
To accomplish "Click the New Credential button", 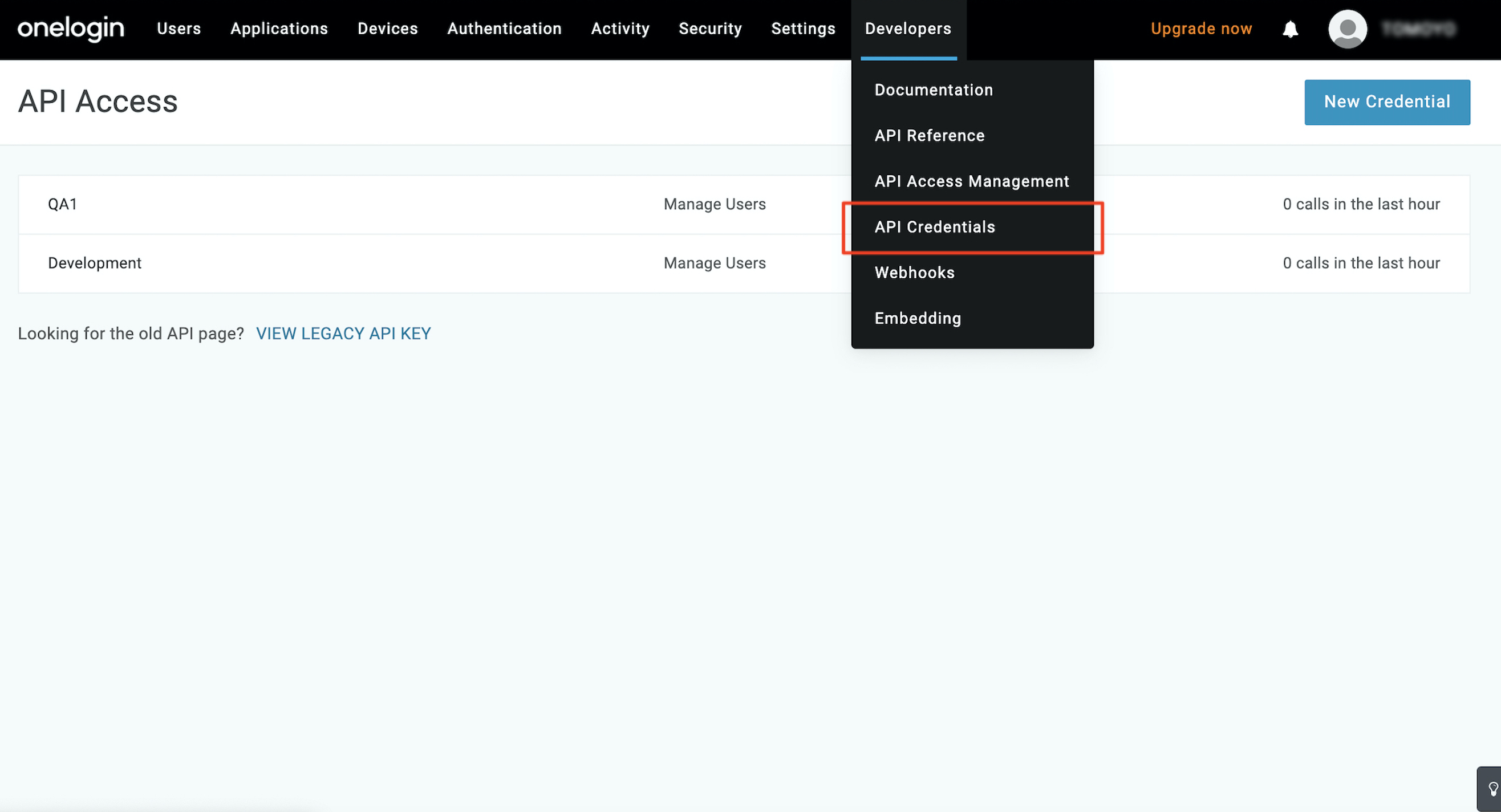I will [1387, 102].
